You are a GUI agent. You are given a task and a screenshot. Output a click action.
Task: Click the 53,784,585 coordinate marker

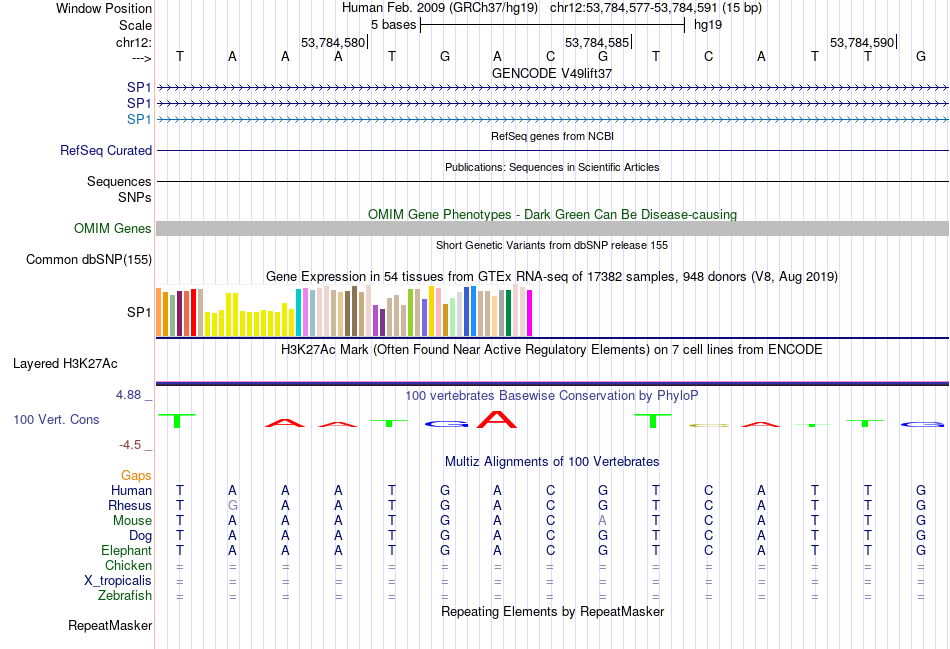tap(597, 42)
